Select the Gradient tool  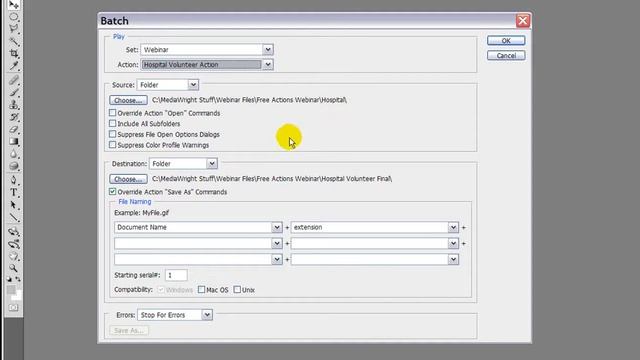pyautogui.click(x=14, y=142)
